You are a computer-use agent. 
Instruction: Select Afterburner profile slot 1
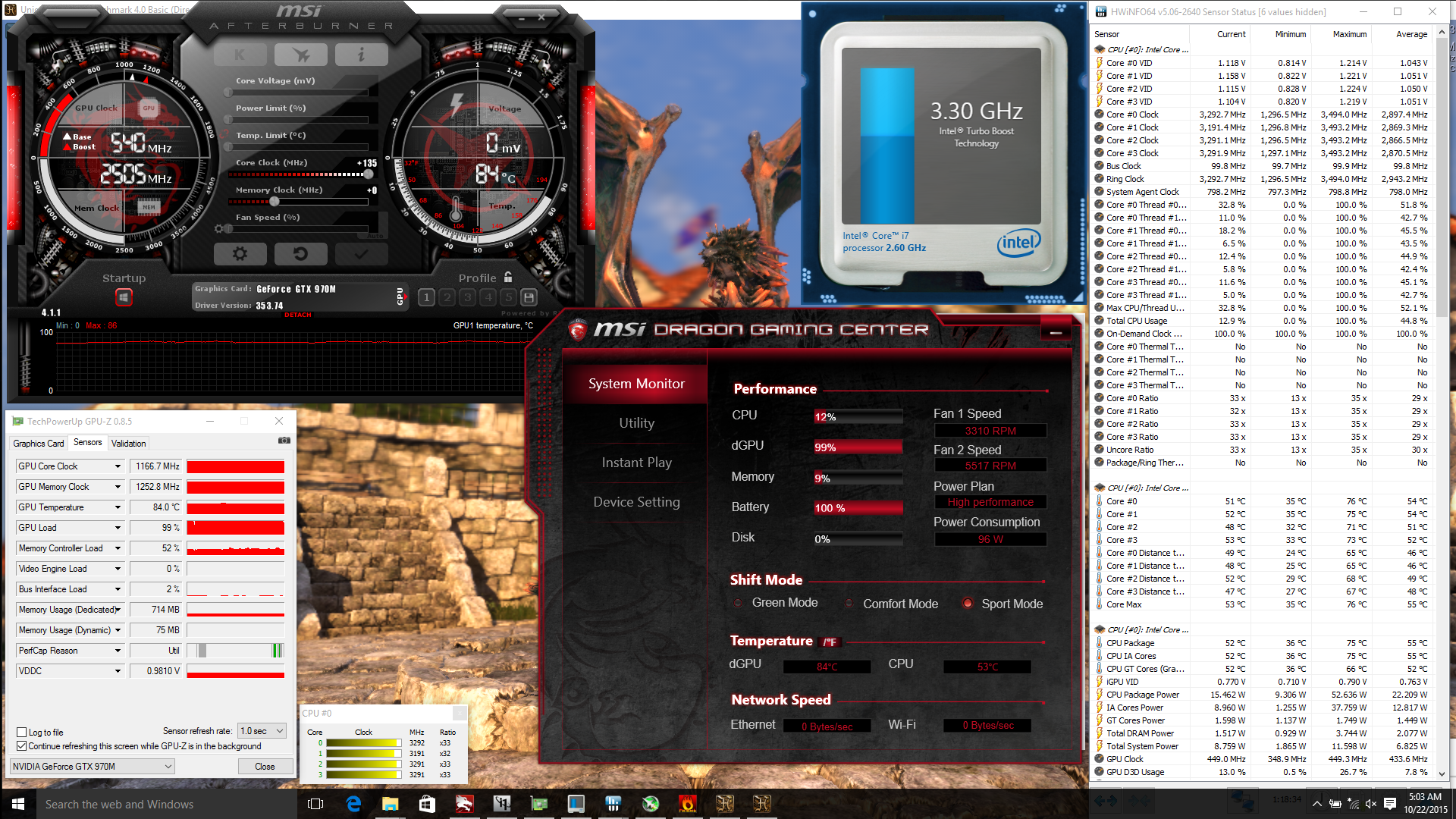(x=427, y=297)
